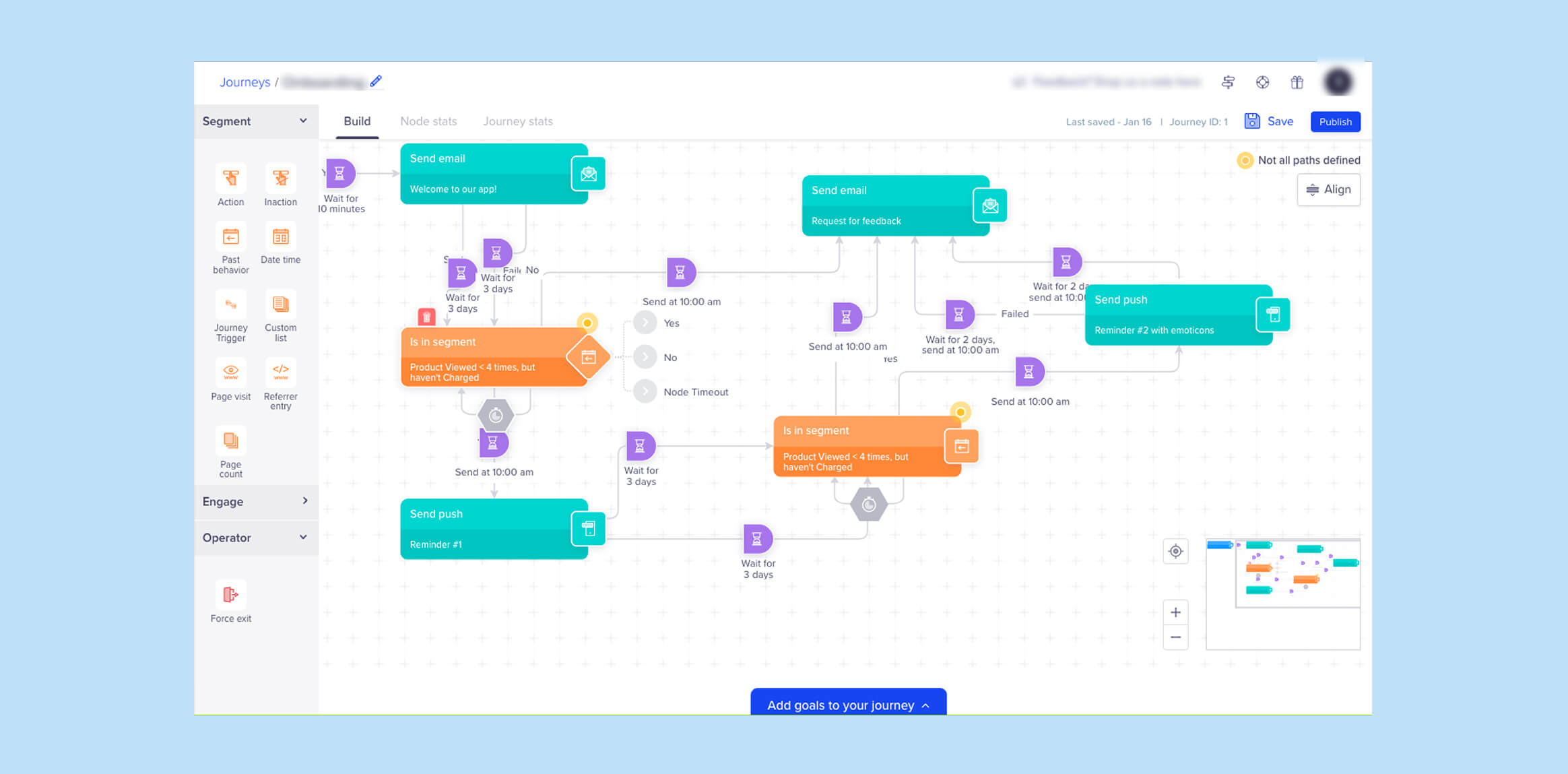Viewport: 1568px width, 774px height.
Task: Expand the Engage panel section
Action: [304, 501]
